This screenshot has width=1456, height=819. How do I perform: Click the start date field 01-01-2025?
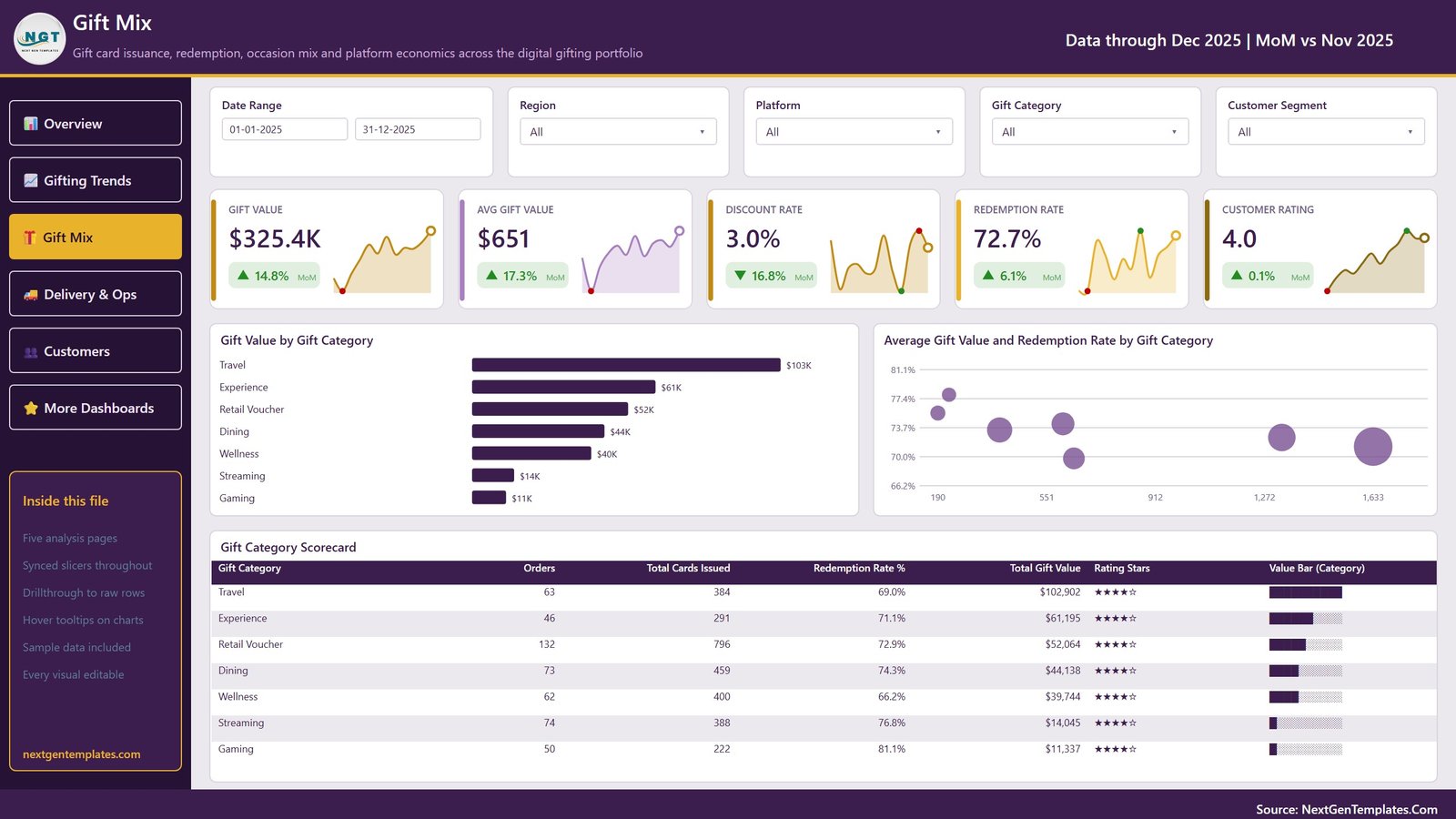[285, 129]
